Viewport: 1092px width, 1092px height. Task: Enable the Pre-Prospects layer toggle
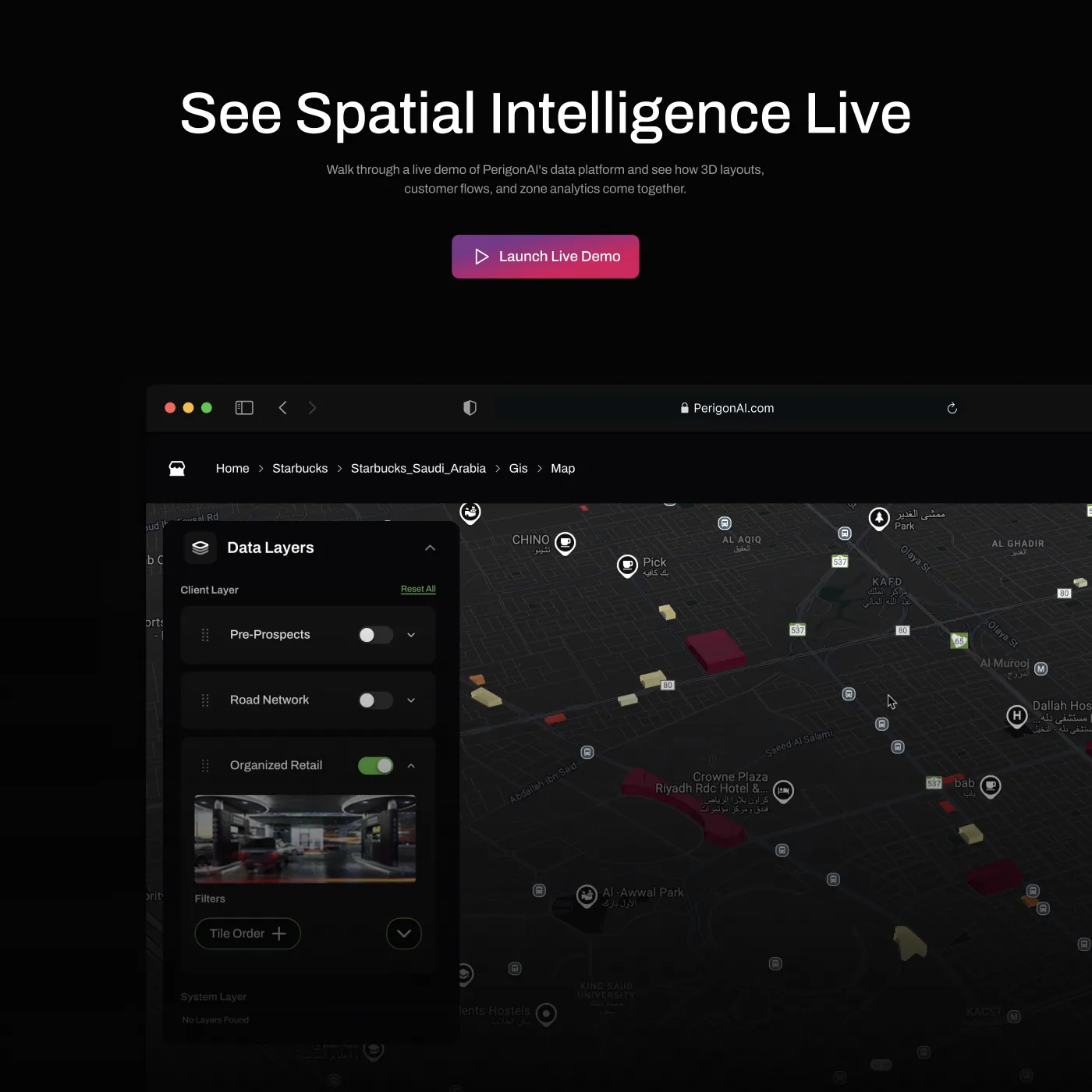(375, 635)
